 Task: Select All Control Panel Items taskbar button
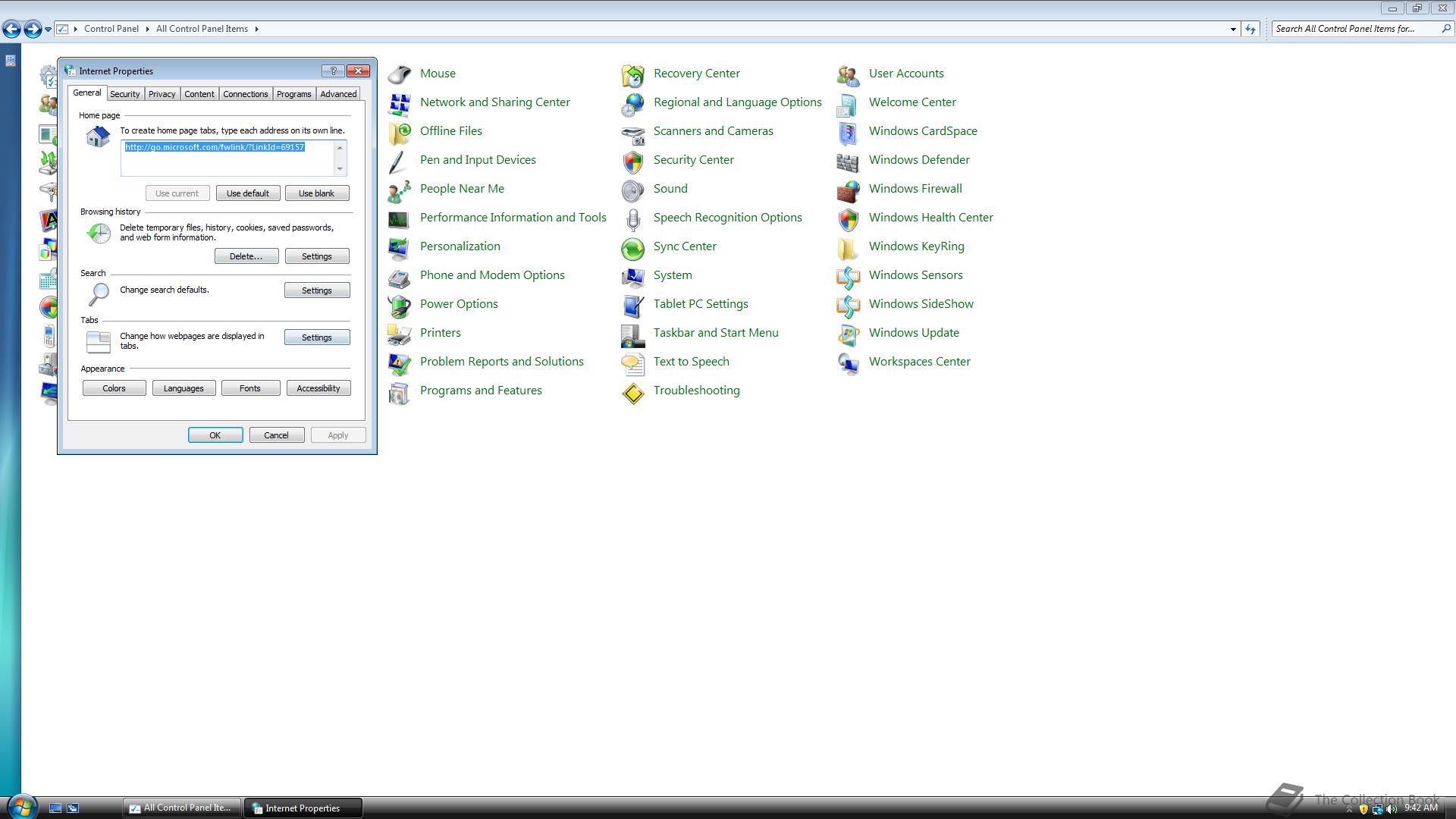(182, 808)
